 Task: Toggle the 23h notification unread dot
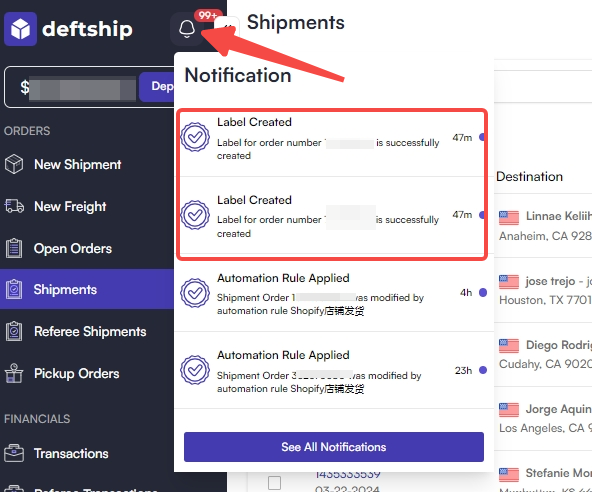[x=483, y=370]
